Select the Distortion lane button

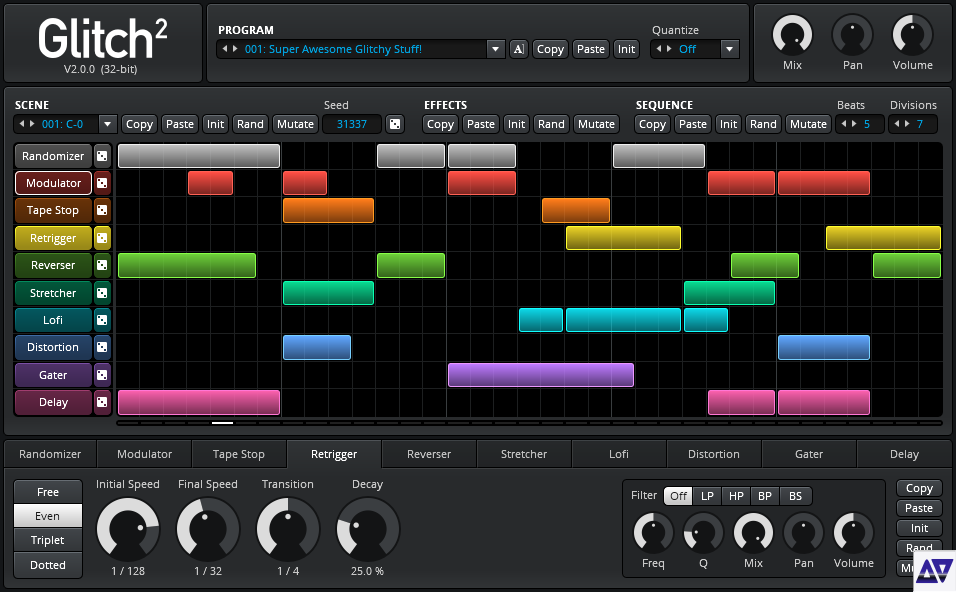click(x=53, y=347)
